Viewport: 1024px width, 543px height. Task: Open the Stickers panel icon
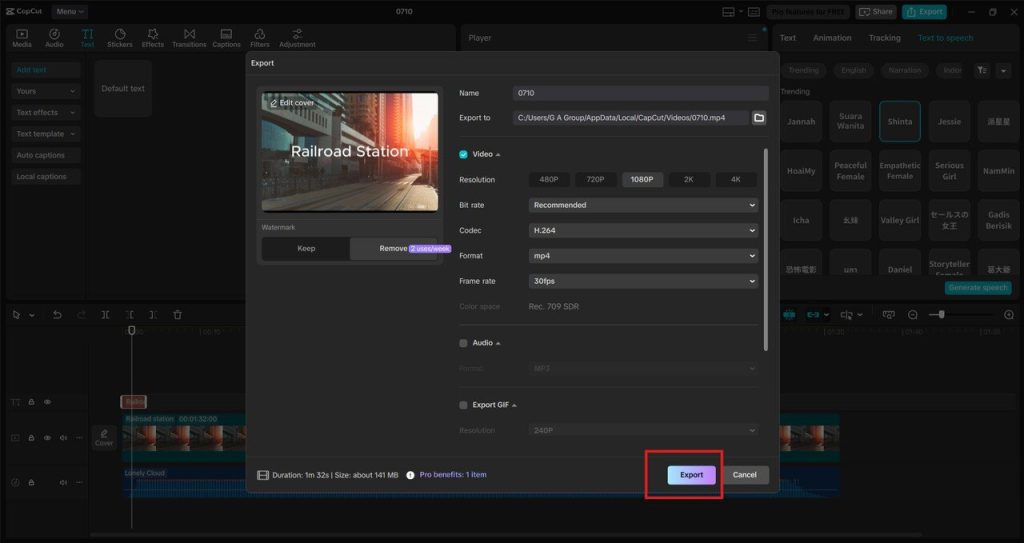[x=120, y=38]
